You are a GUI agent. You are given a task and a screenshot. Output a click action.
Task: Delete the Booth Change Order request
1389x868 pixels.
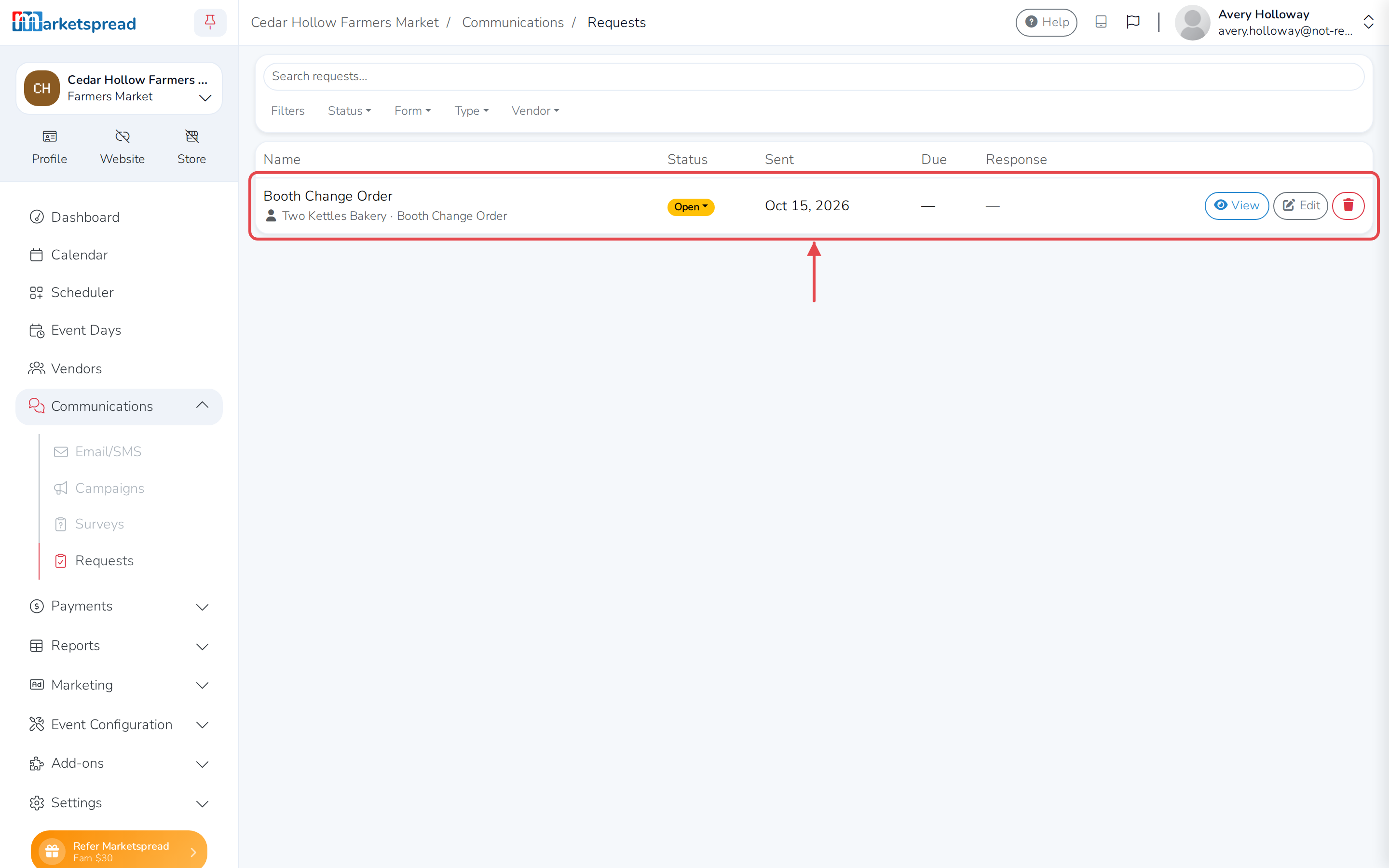(x=1348, y=205)
